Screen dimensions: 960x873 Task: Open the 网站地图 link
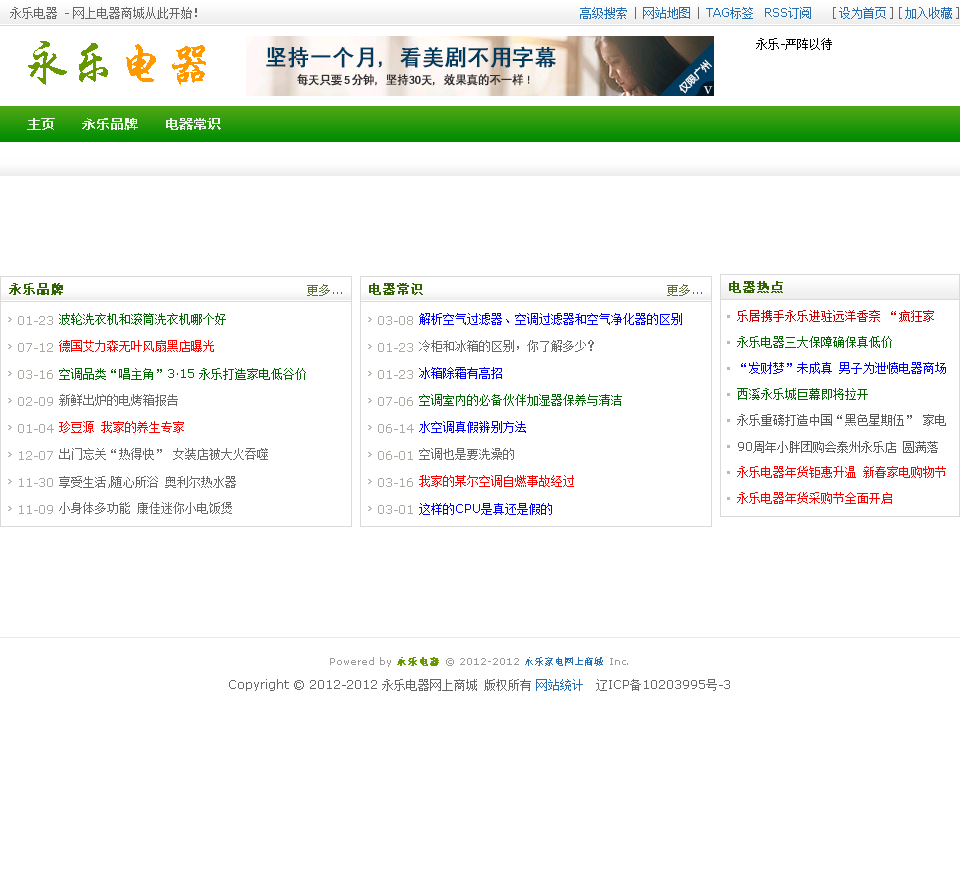coord(666,13)
